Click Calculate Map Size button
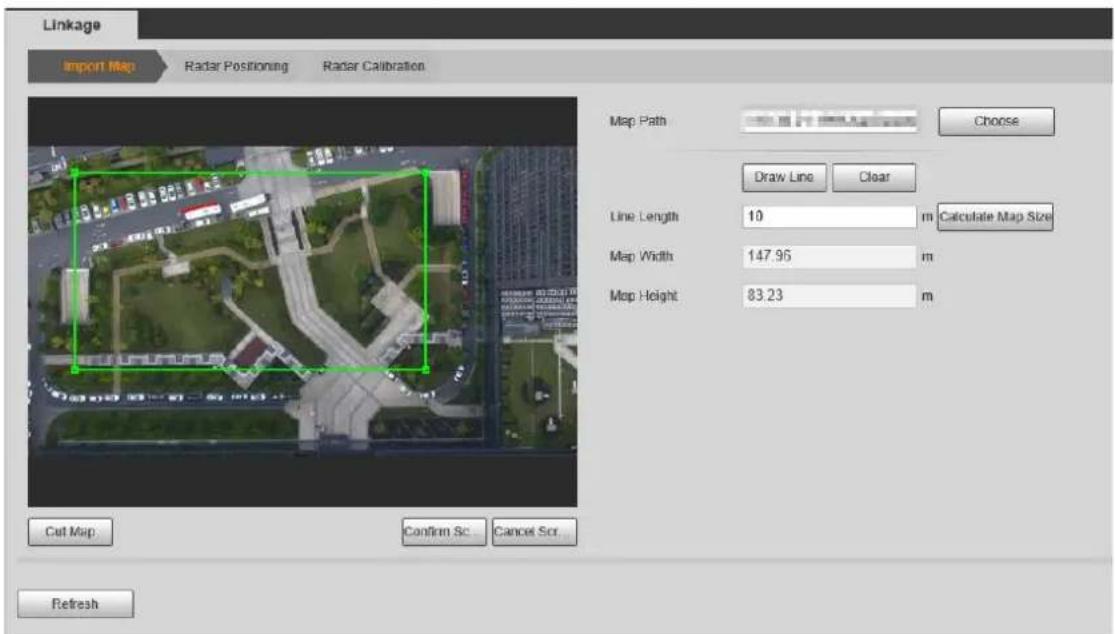1115x634 pixels. (995, 217)
